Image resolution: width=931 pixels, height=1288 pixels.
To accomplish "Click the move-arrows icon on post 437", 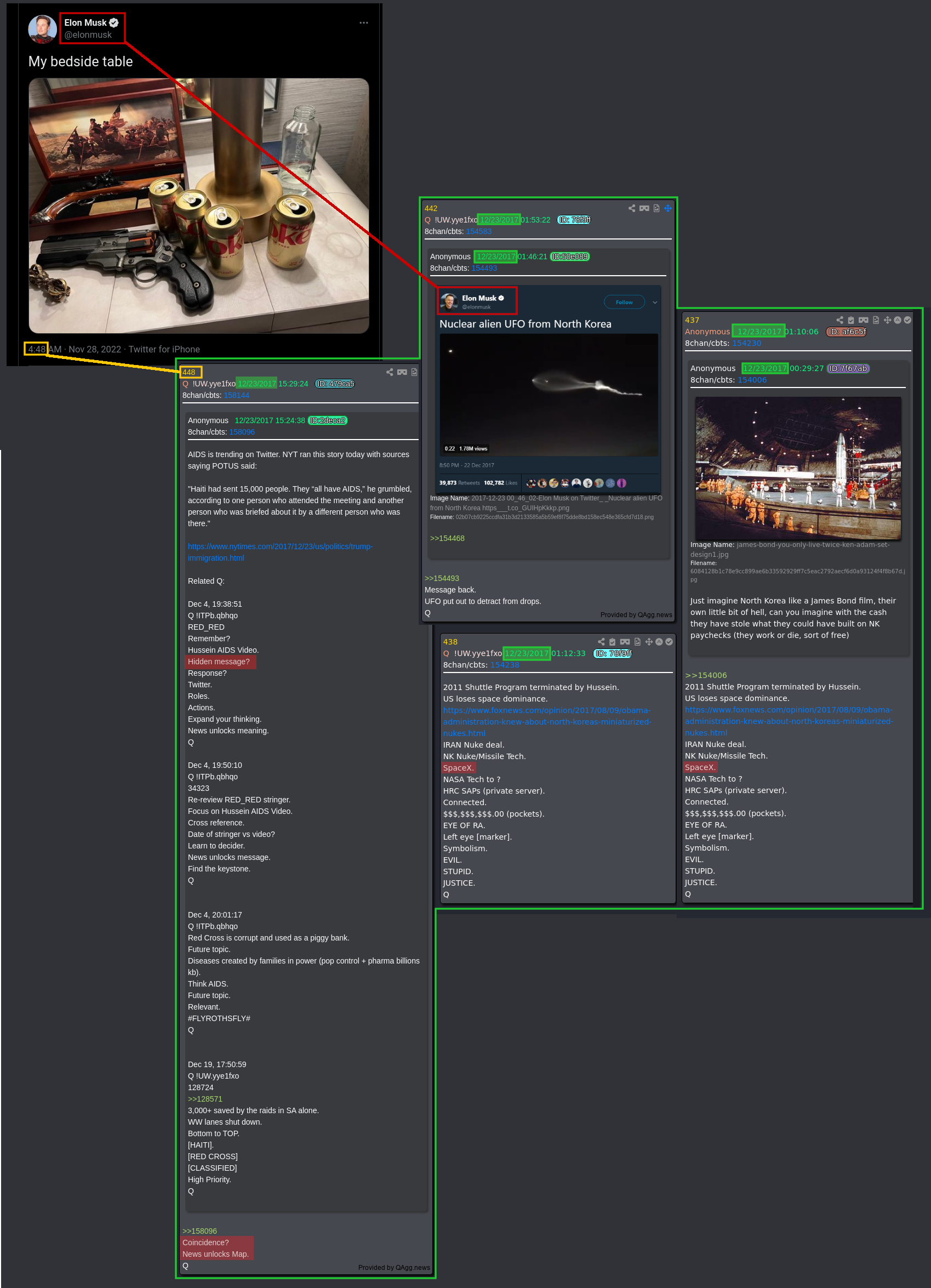I will point(887,320).
